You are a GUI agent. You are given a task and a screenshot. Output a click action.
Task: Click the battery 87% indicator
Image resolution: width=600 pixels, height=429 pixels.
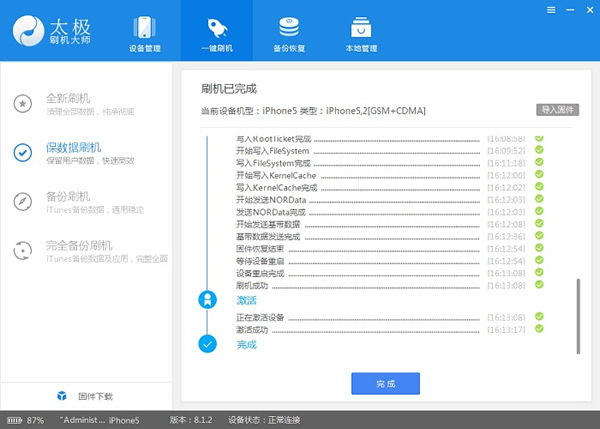pyautogui.click(x=28, y=419)
